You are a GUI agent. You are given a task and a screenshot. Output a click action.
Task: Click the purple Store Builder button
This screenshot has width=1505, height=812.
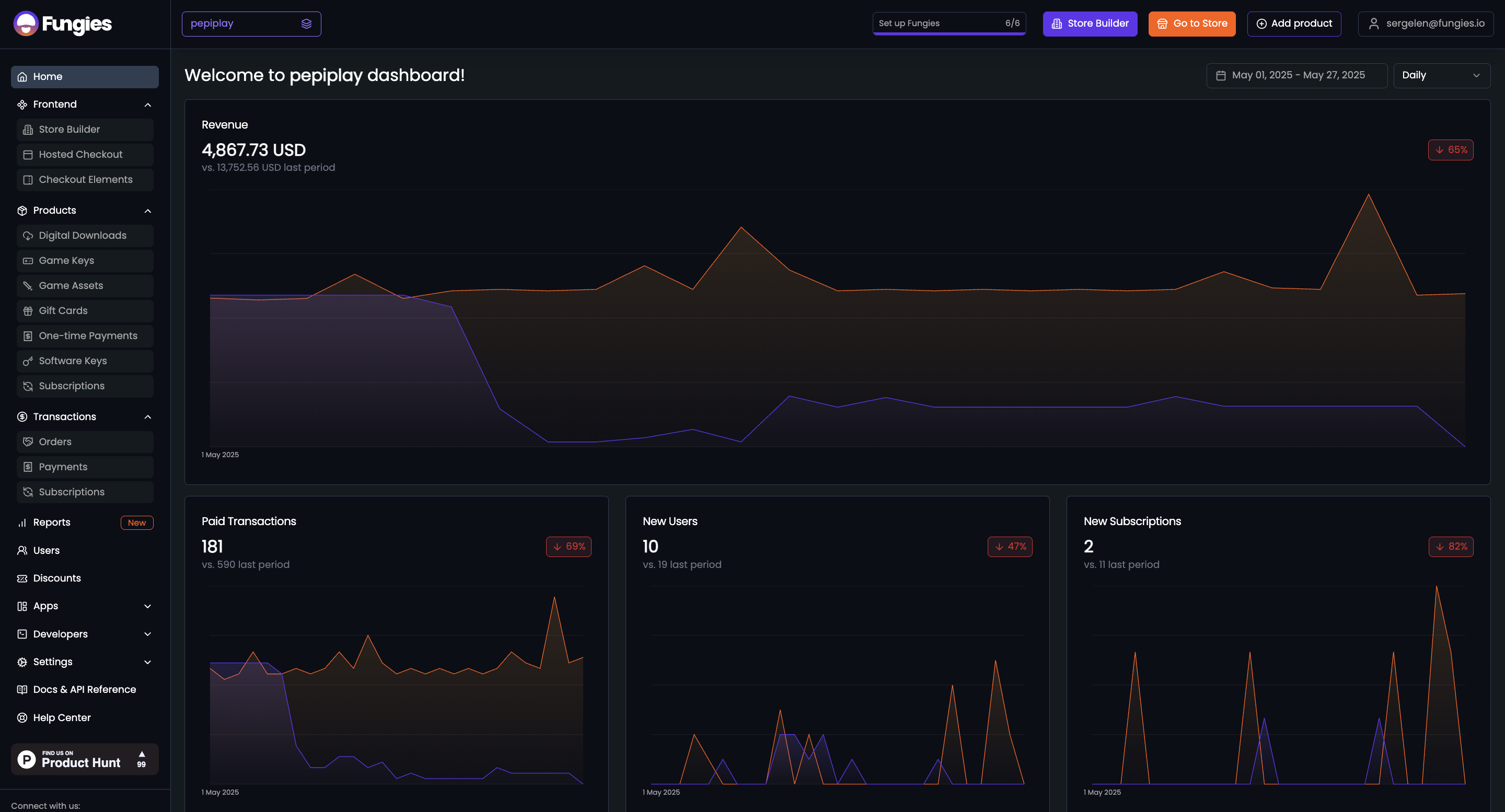(1090, 24)
